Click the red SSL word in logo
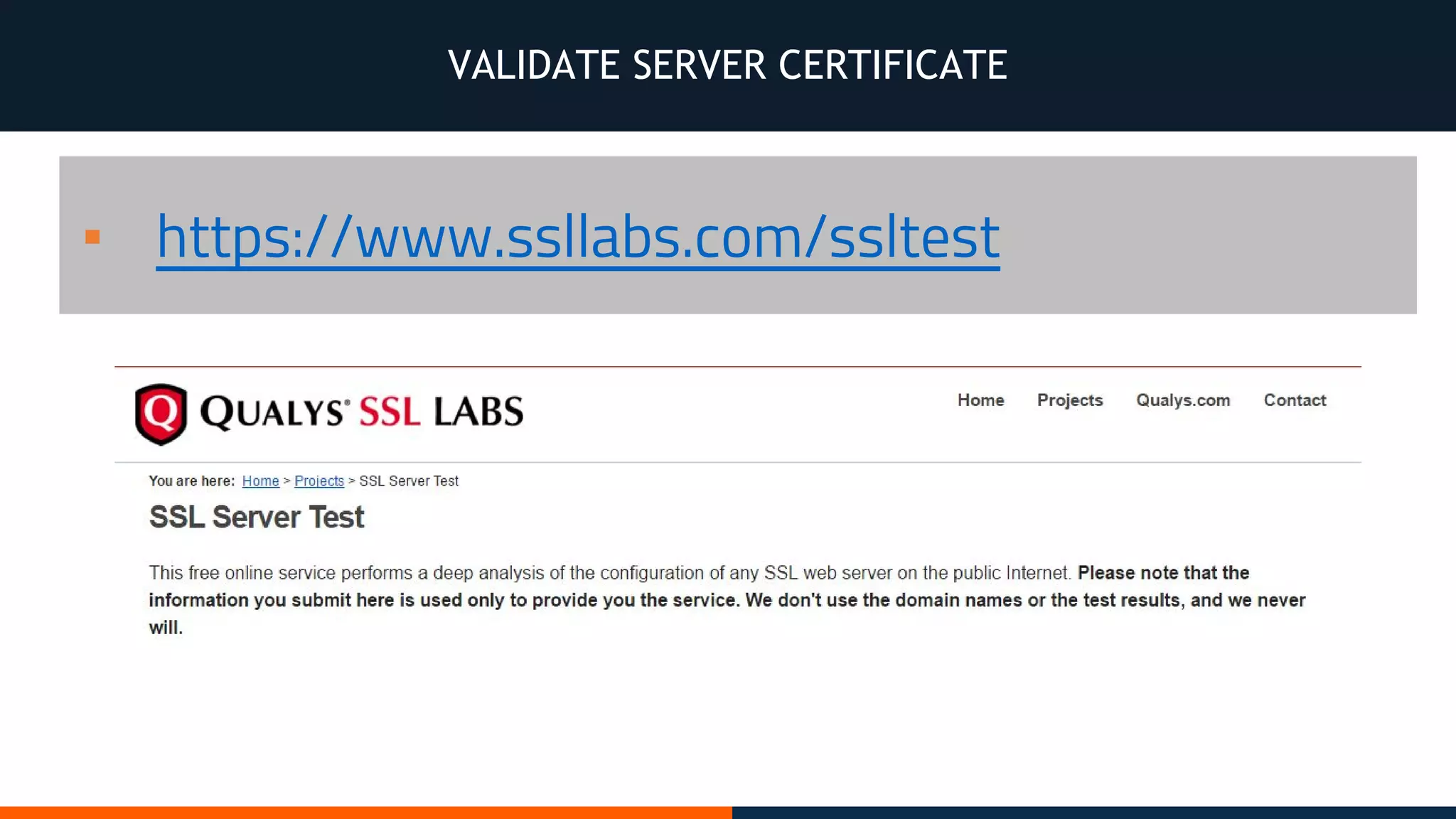The width and height of the screenshot is (1456, 819). [390, 412]
